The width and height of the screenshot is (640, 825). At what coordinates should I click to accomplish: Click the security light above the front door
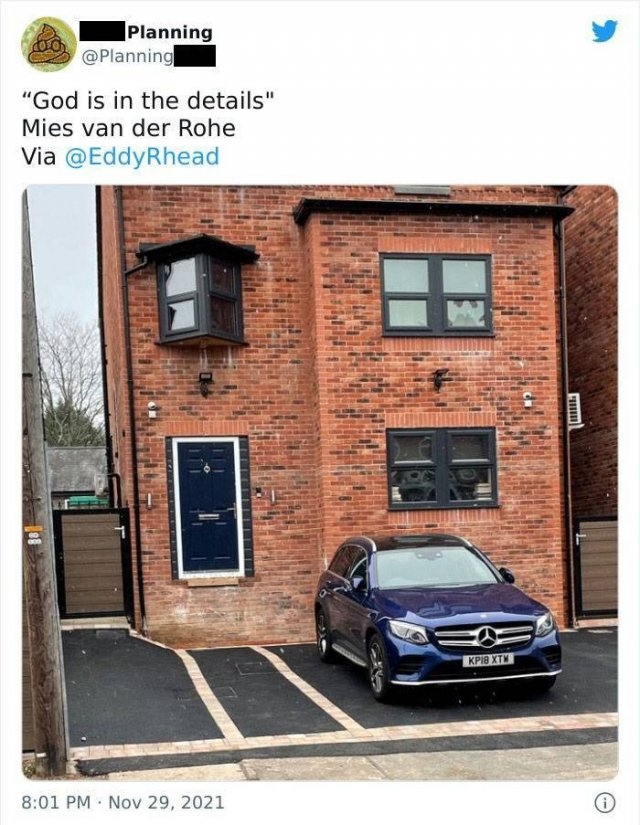click(x=205, y=383)
